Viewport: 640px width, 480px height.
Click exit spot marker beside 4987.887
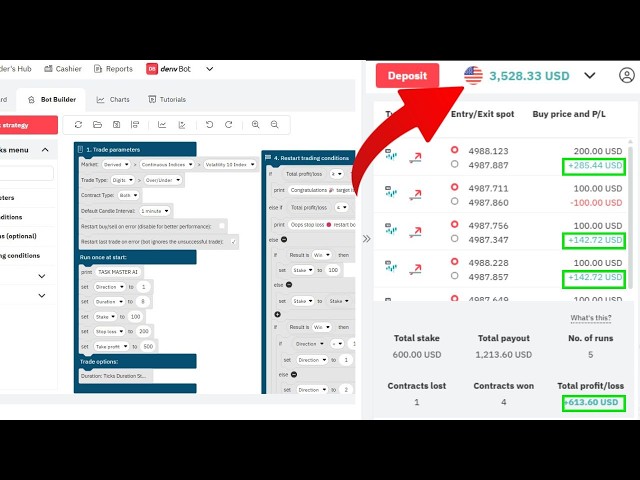454,164
